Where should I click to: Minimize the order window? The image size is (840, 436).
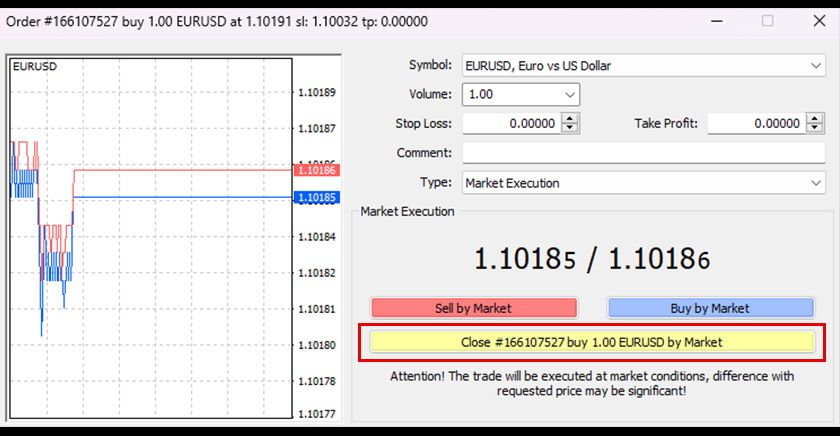(x=719, y=21)
